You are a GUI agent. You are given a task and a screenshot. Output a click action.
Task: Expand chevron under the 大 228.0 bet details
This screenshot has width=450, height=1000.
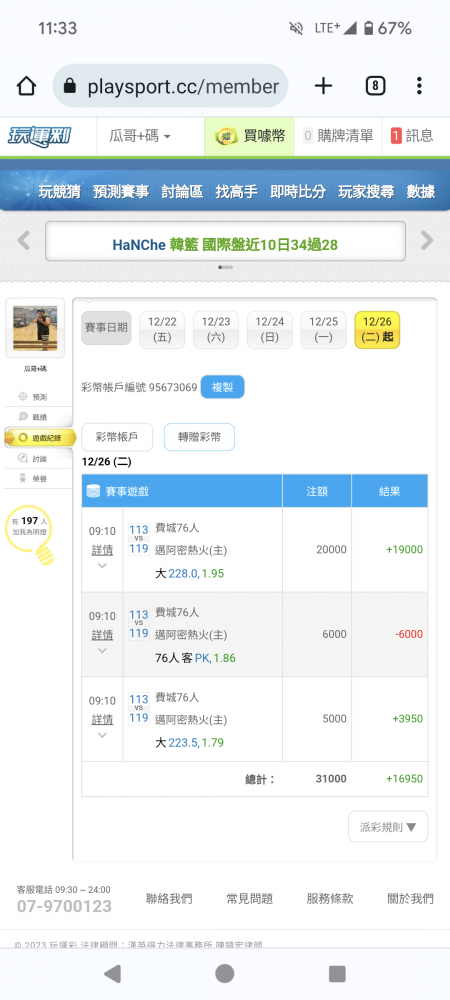tap(102, 566)
